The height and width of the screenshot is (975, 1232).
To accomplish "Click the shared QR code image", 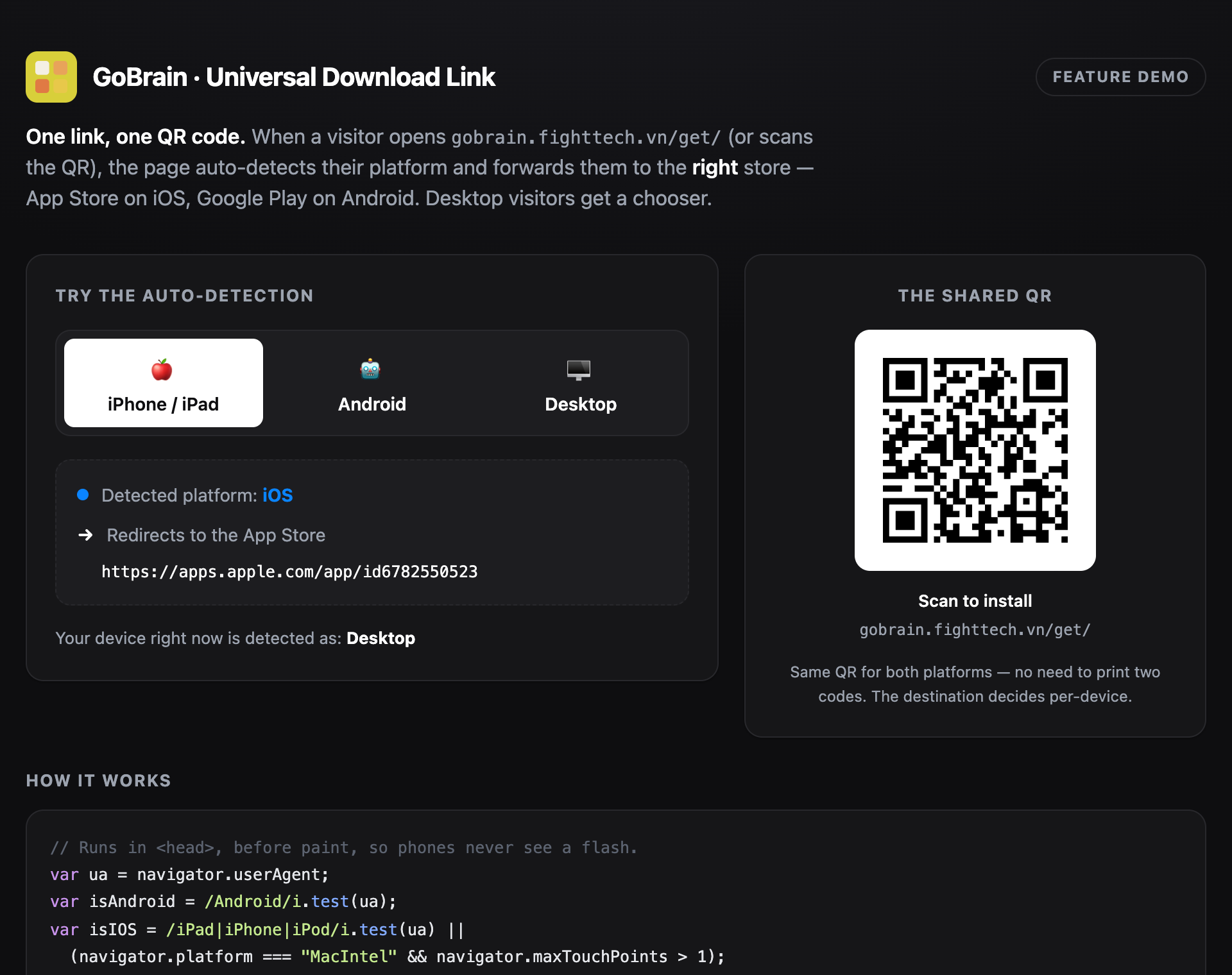I will [x=975, y=450].
